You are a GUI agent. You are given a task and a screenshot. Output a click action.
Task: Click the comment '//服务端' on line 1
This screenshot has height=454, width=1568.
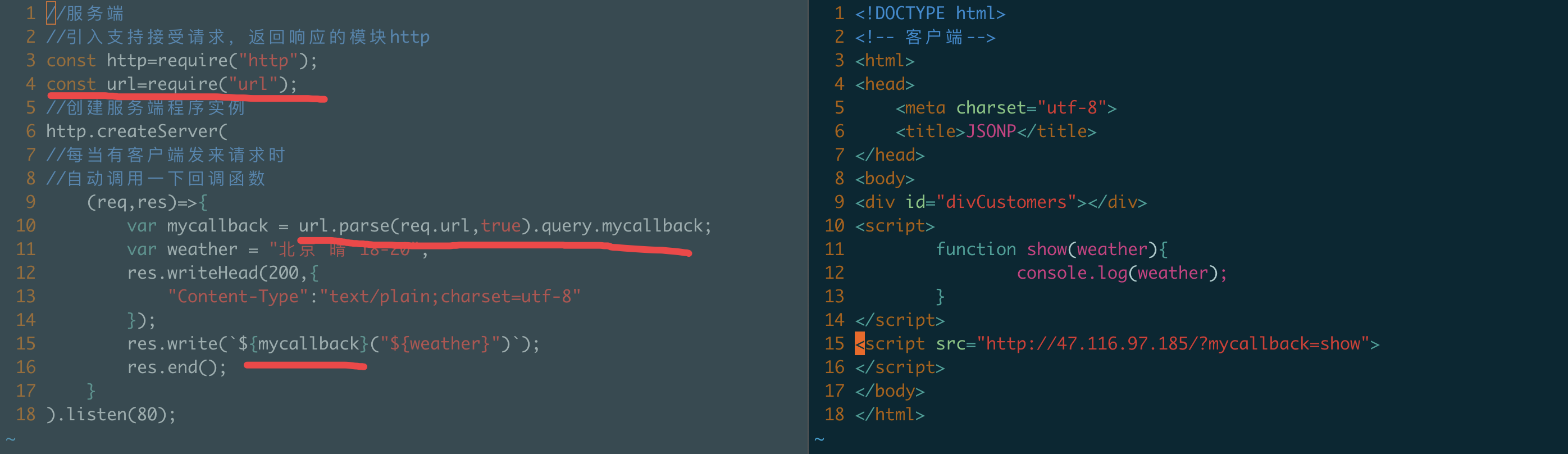point(85,13)
